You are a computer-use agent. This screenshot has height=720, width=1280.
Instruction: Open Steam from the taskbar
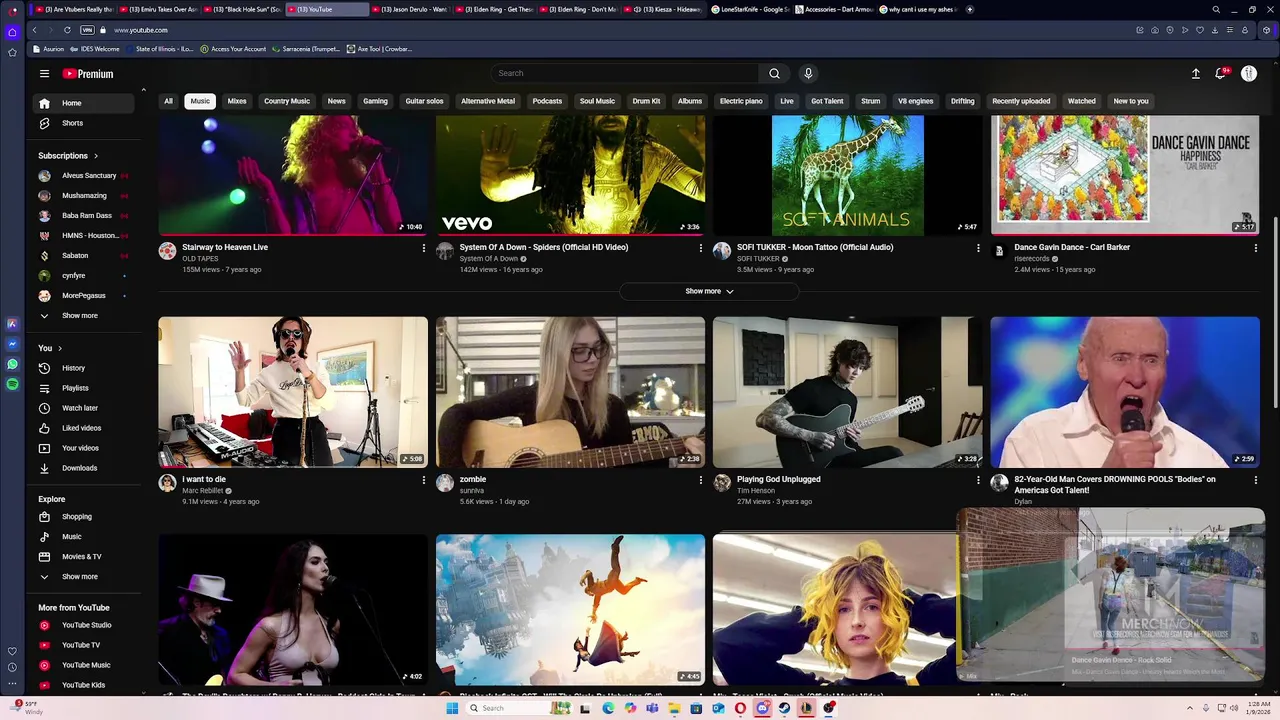point(784,708)
